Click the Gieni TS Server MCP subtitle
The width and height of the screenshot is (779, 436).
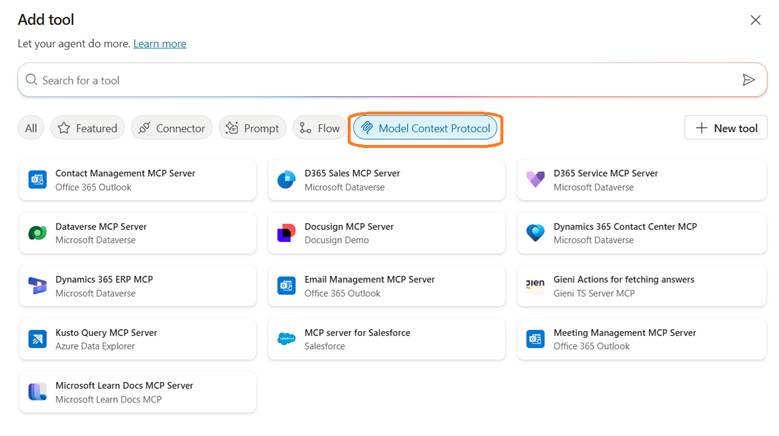pyautogui.click(x=594, y=293)
